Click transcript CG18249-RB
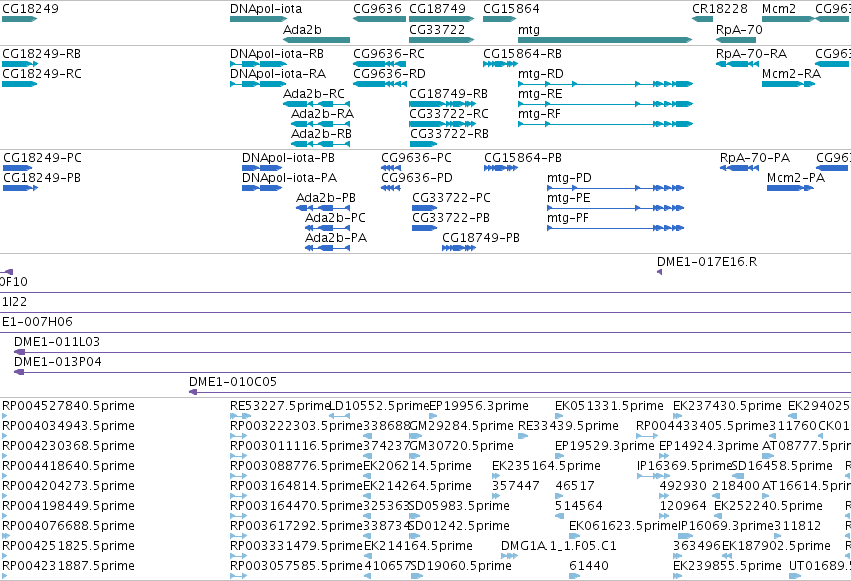Image resolution: width=851 pixels, height=581 pixels. pos(41,54)
